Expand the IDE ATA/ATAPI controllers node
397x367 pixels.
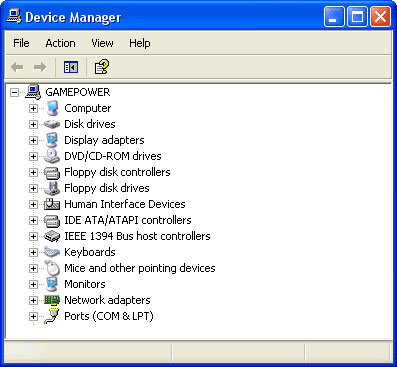[33, 220]
